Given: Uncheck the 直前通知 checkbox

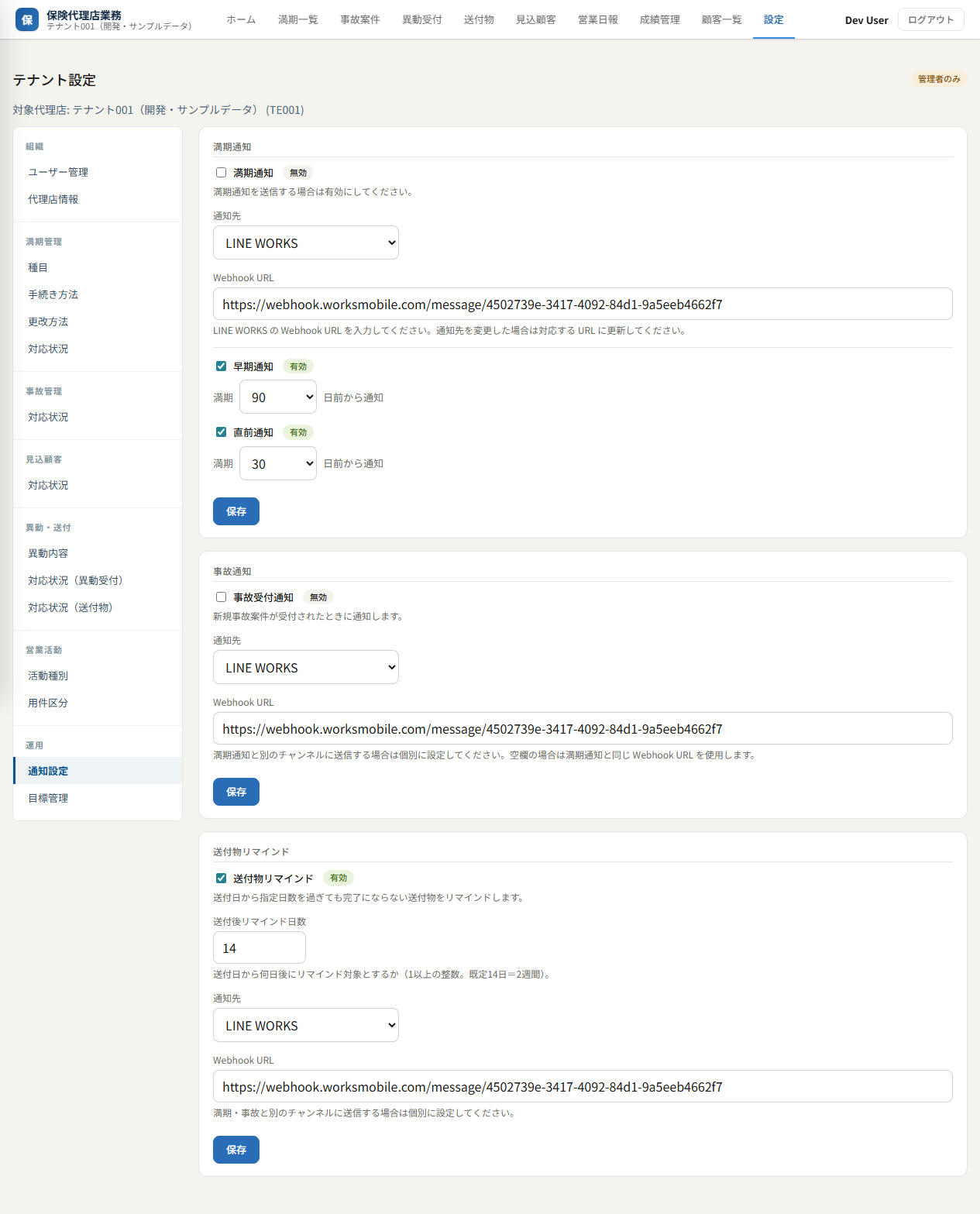Looking at the screenshot, I should 221,432.
